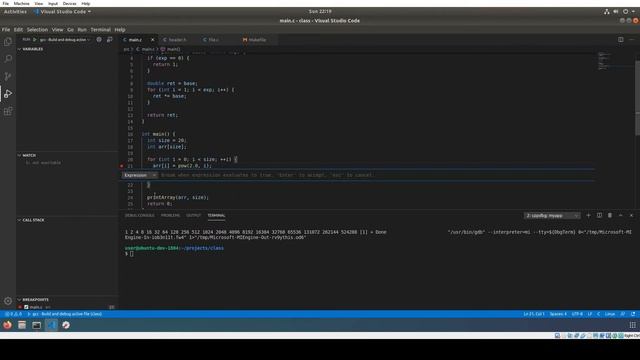Close the main.c editor tab
640x360 pixels.
tap(152, 40)
